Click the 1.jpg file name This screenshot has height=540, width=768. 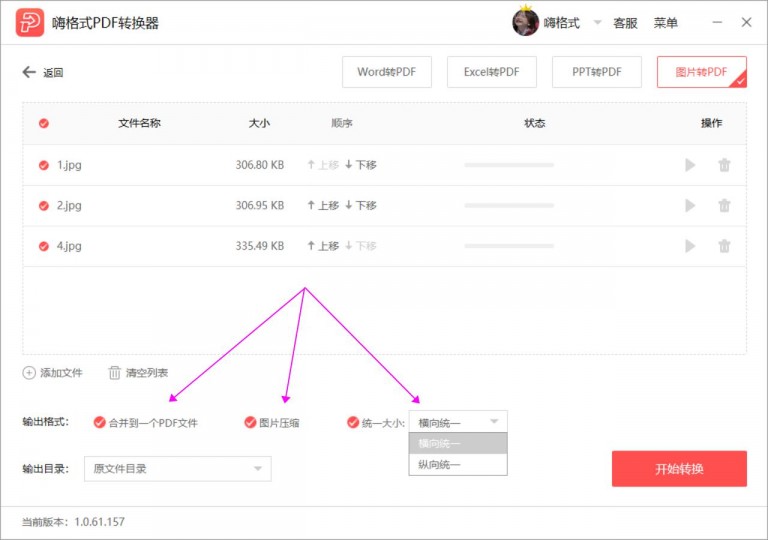coord(69,165)
